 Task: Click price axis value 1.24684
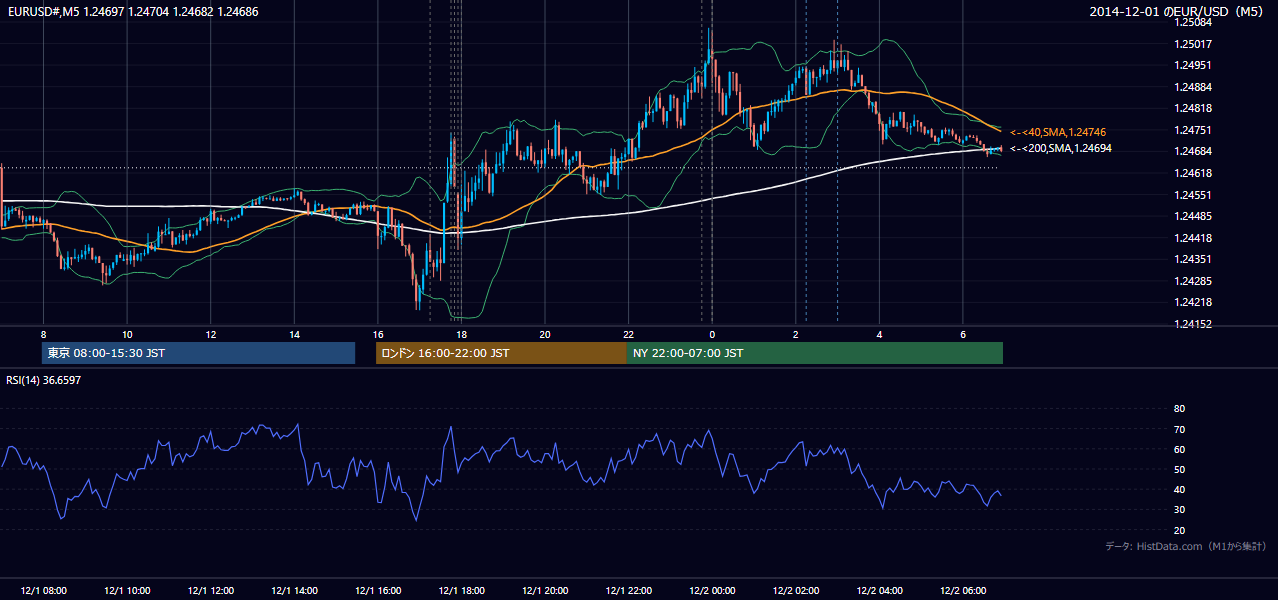(x=1192, y=151)
